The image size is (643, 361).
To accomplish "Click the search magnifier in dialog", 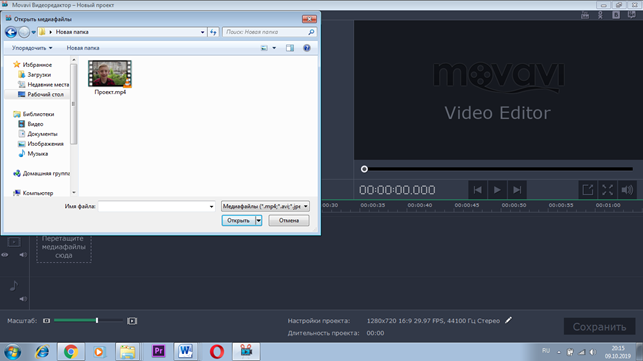I will pyautogui.click(x=311, y=32).
